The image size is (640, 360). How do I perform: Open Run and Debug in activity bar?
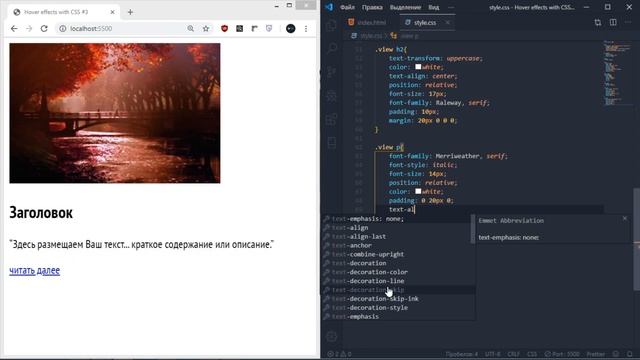click(331, 96)
